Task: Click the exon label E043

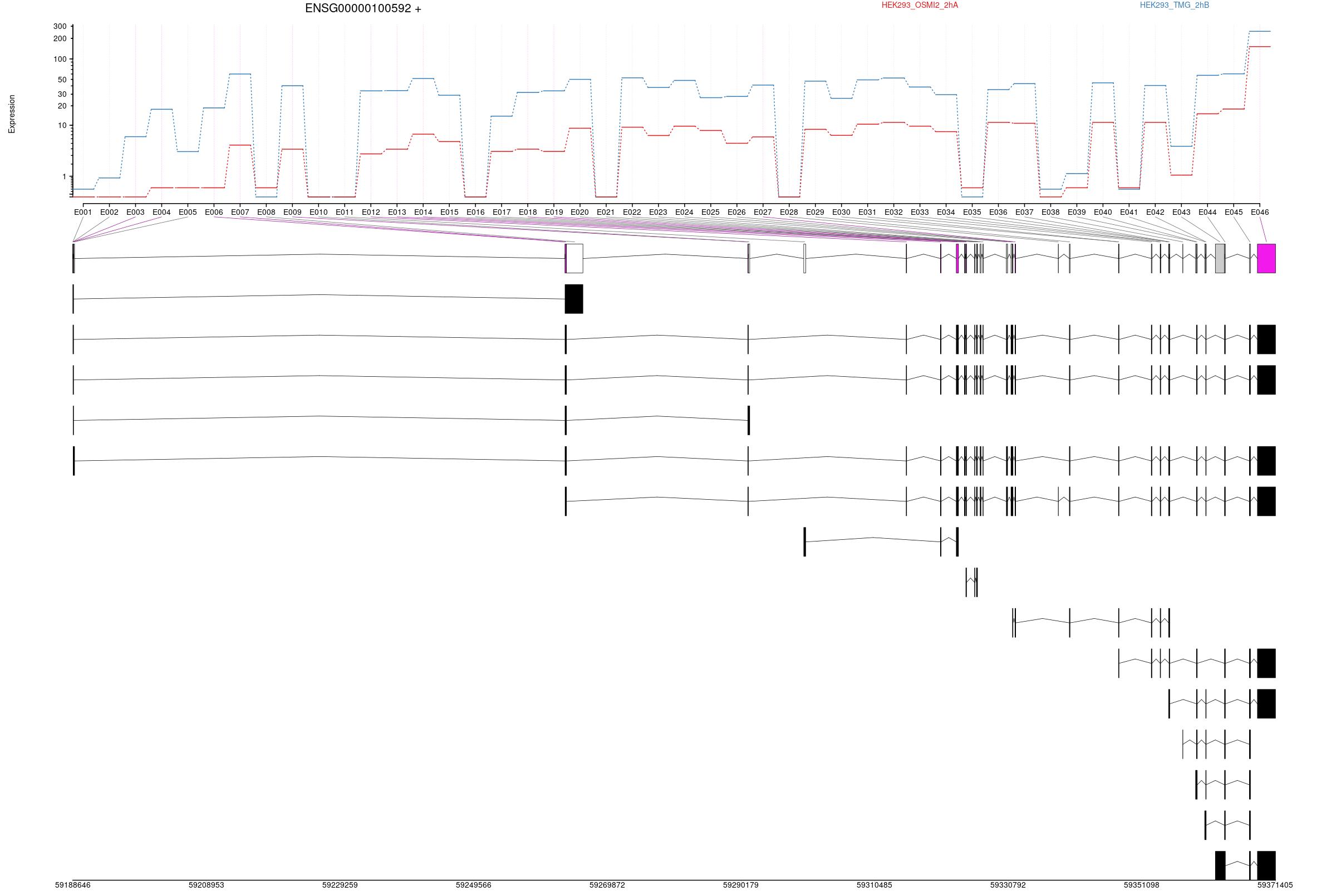Action: click(x=1181, y=212)
